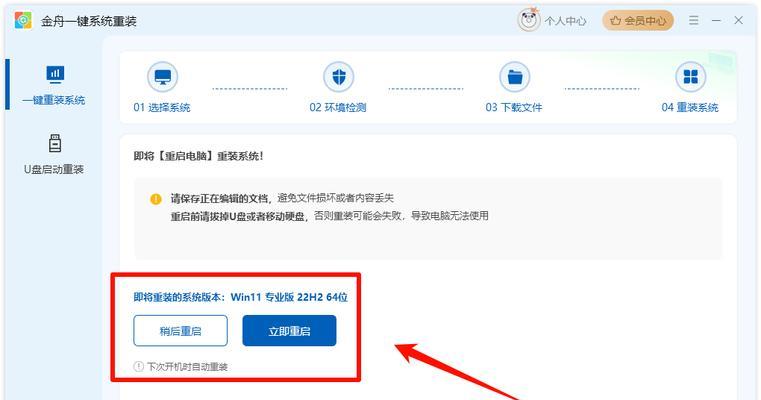Click the 金舟一键系统重装 app logo
Image resolution: width=761 pixels, height=400 pixels.
pos(23,20)
